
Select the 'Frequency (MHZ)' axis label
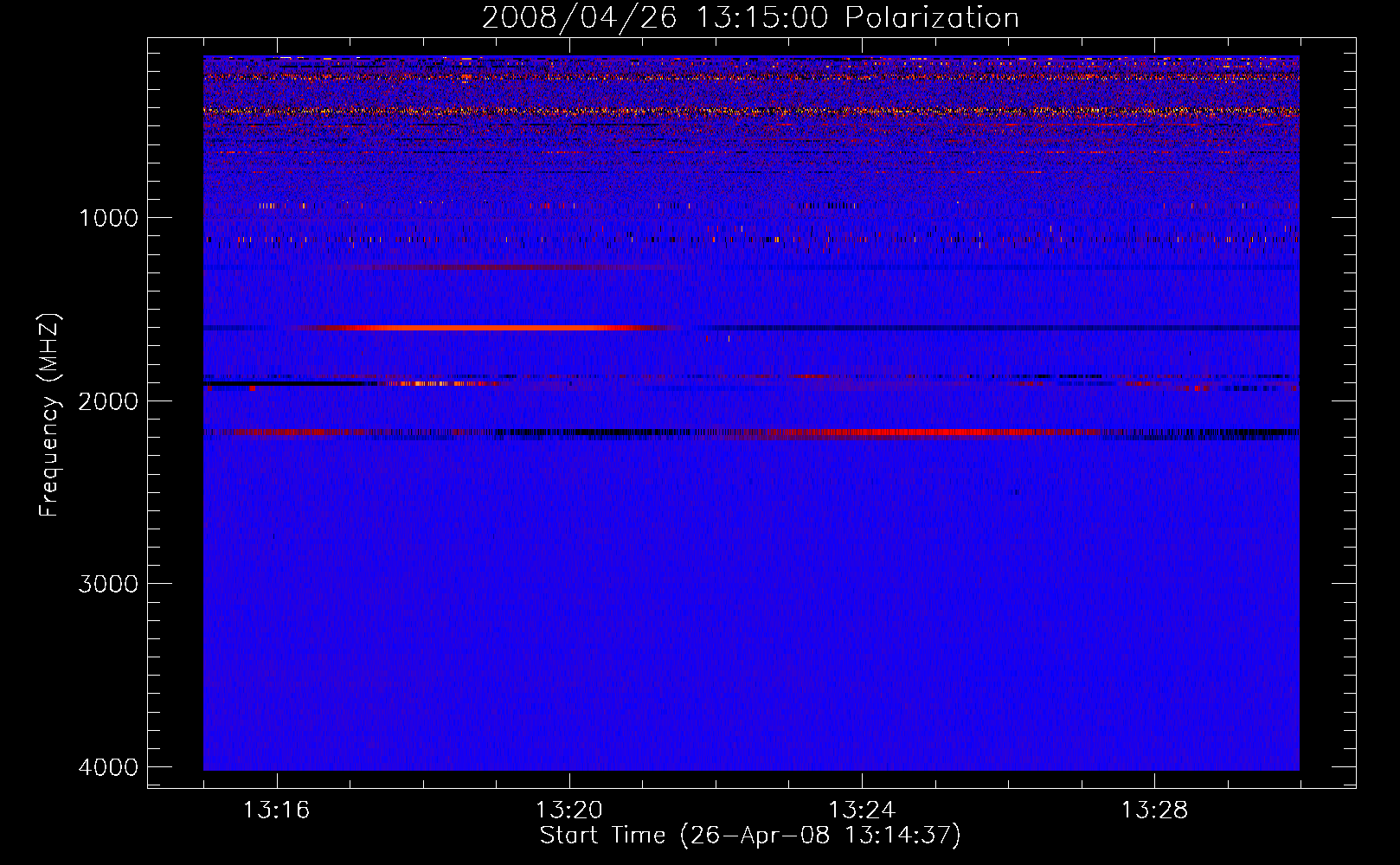[x=49, y=415]
